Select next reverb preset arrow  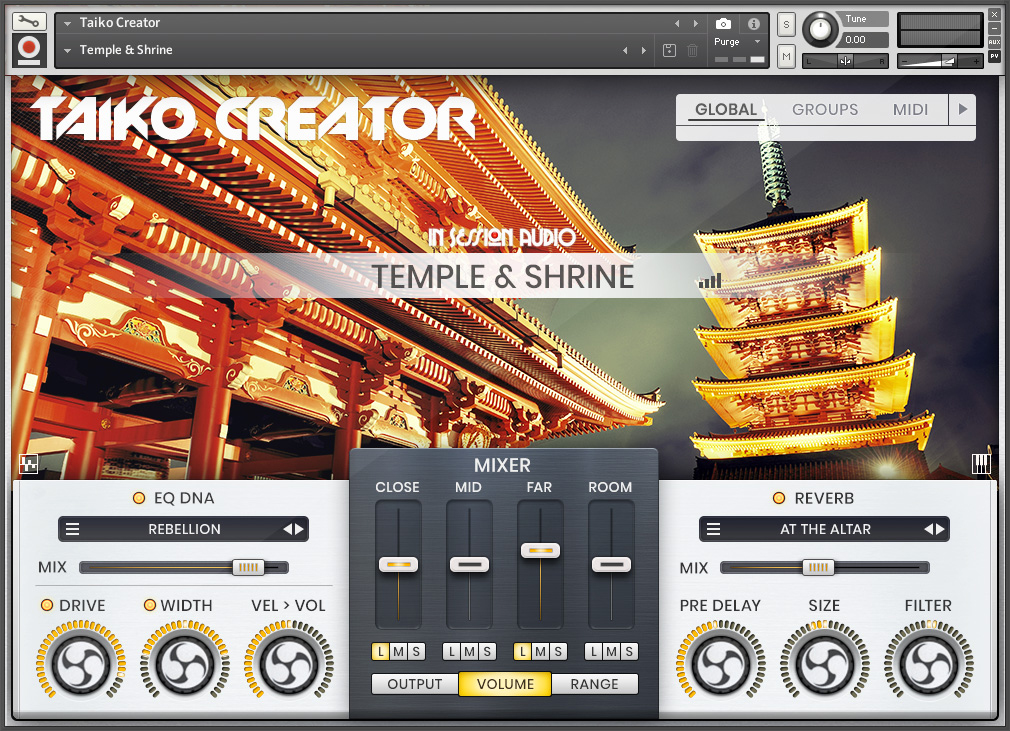click(940, 529)
